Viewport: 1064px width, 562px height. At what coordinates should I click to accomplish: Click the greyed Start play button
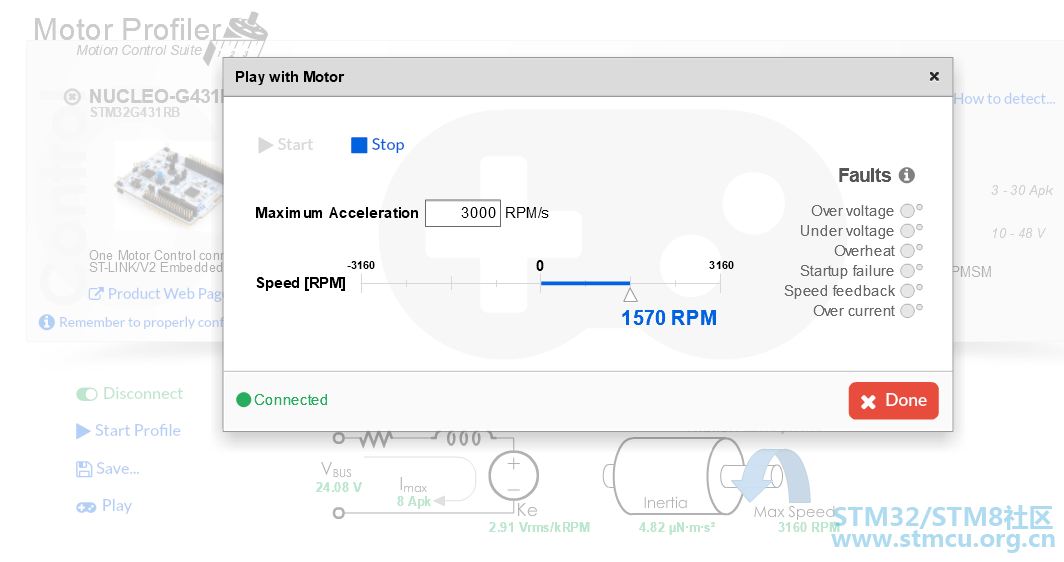click(x=286, y=145)
